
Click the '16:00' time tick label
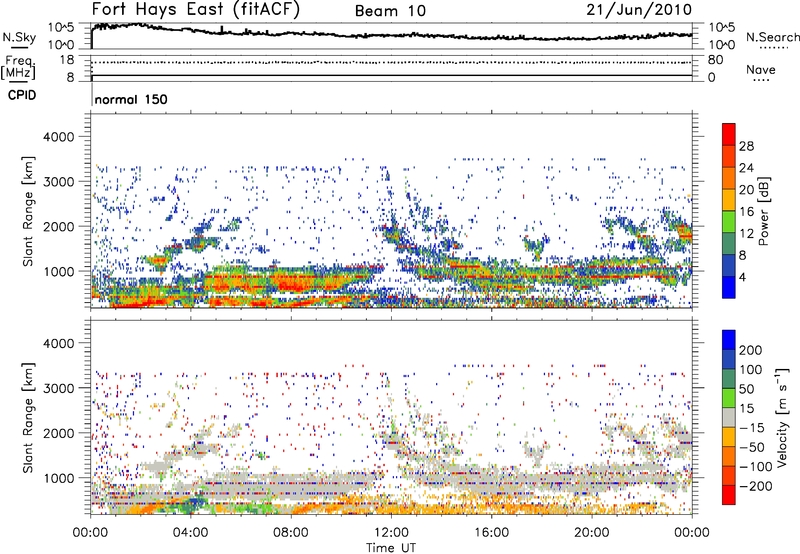pyautogui.click(x=491, y=533)
